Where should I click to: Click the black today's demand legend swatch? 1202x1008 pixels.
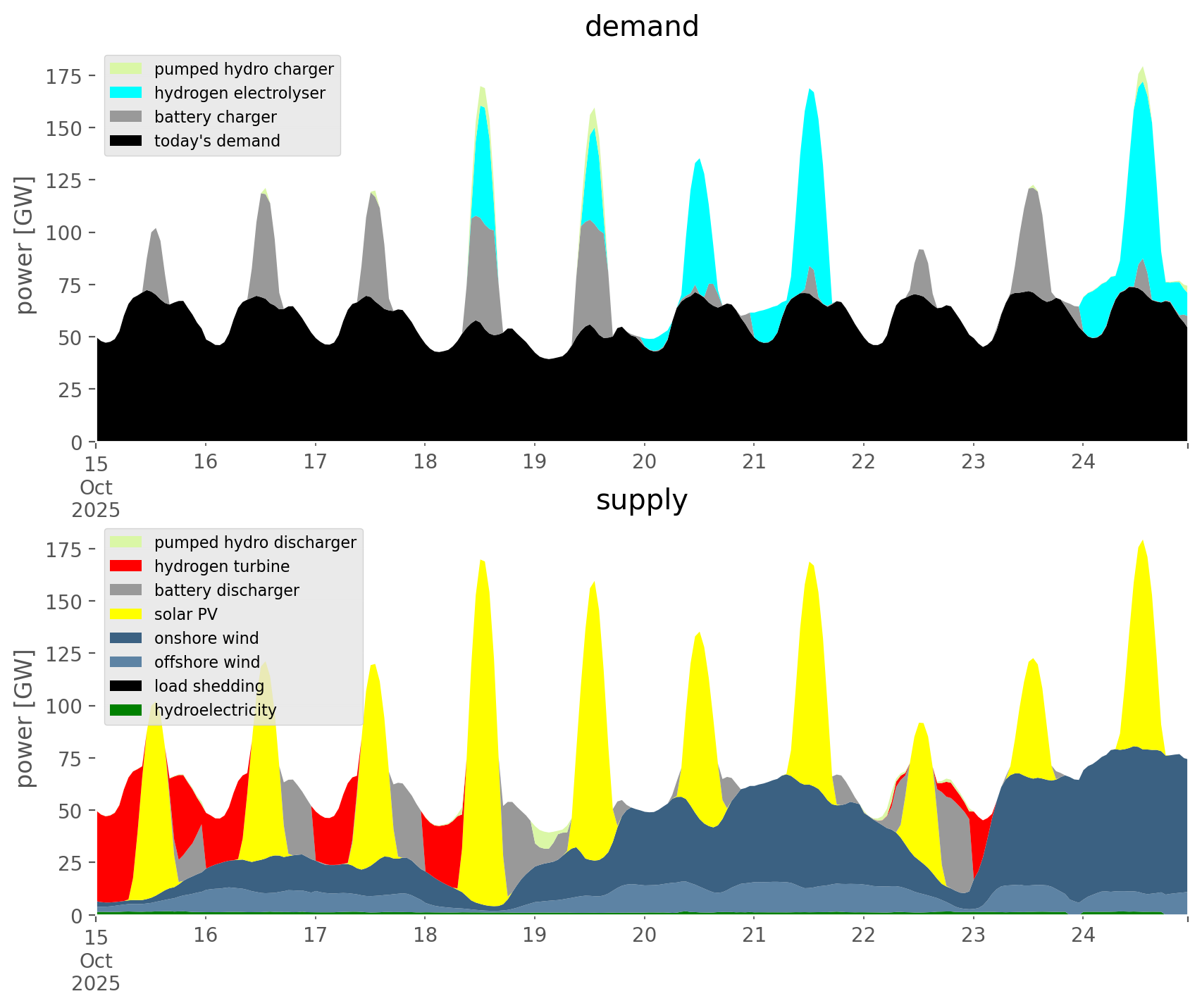[x=126, y=141]
